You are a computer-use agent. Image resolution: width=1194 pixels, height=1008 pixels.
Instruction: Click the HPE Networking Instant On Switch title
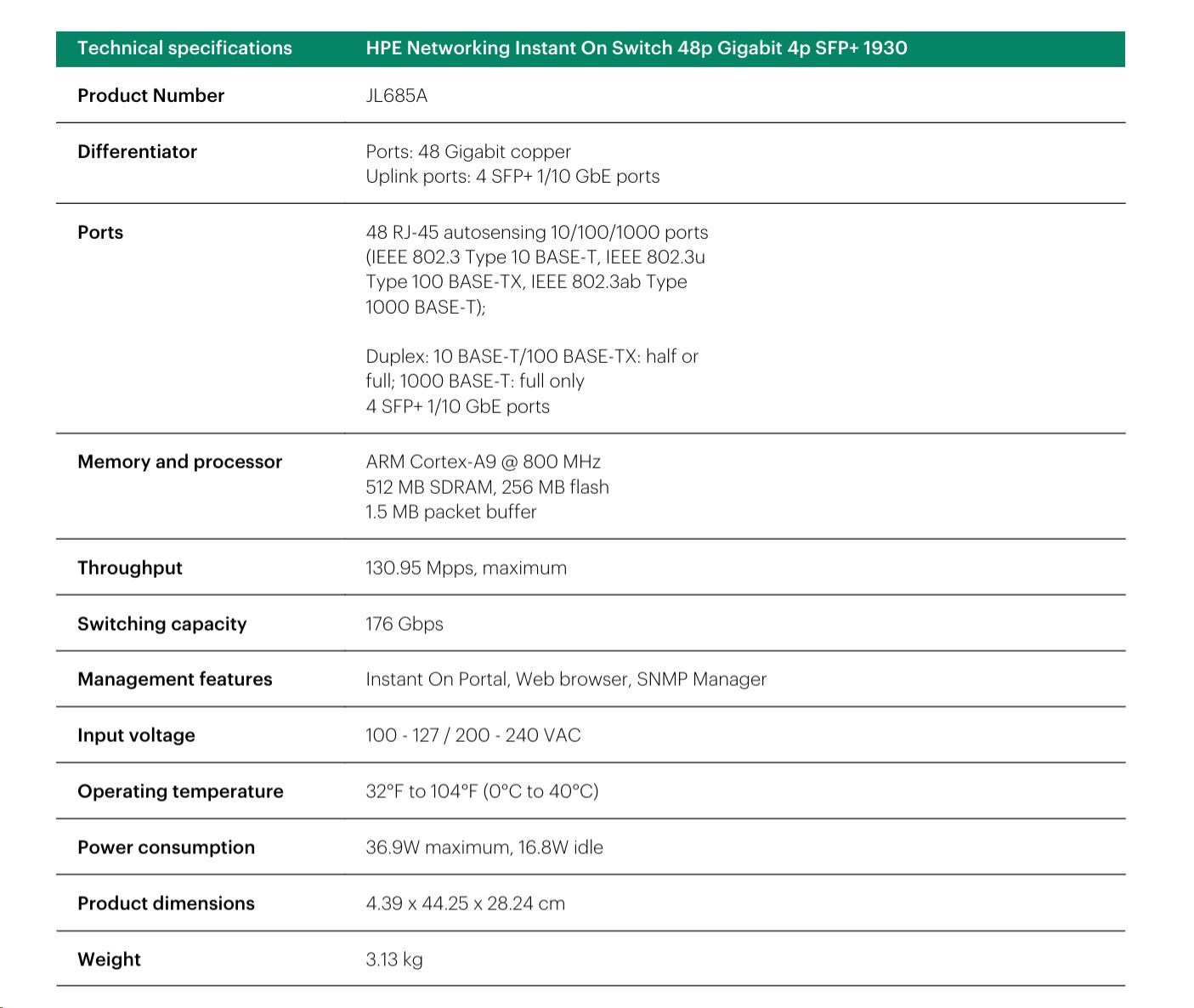tap(636, 48)
